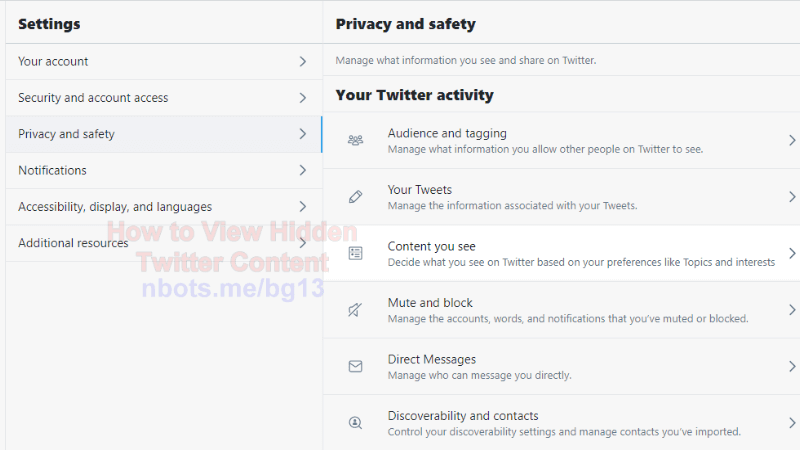
Task: Open the Content you see arrow
Action: click(792, 254)
